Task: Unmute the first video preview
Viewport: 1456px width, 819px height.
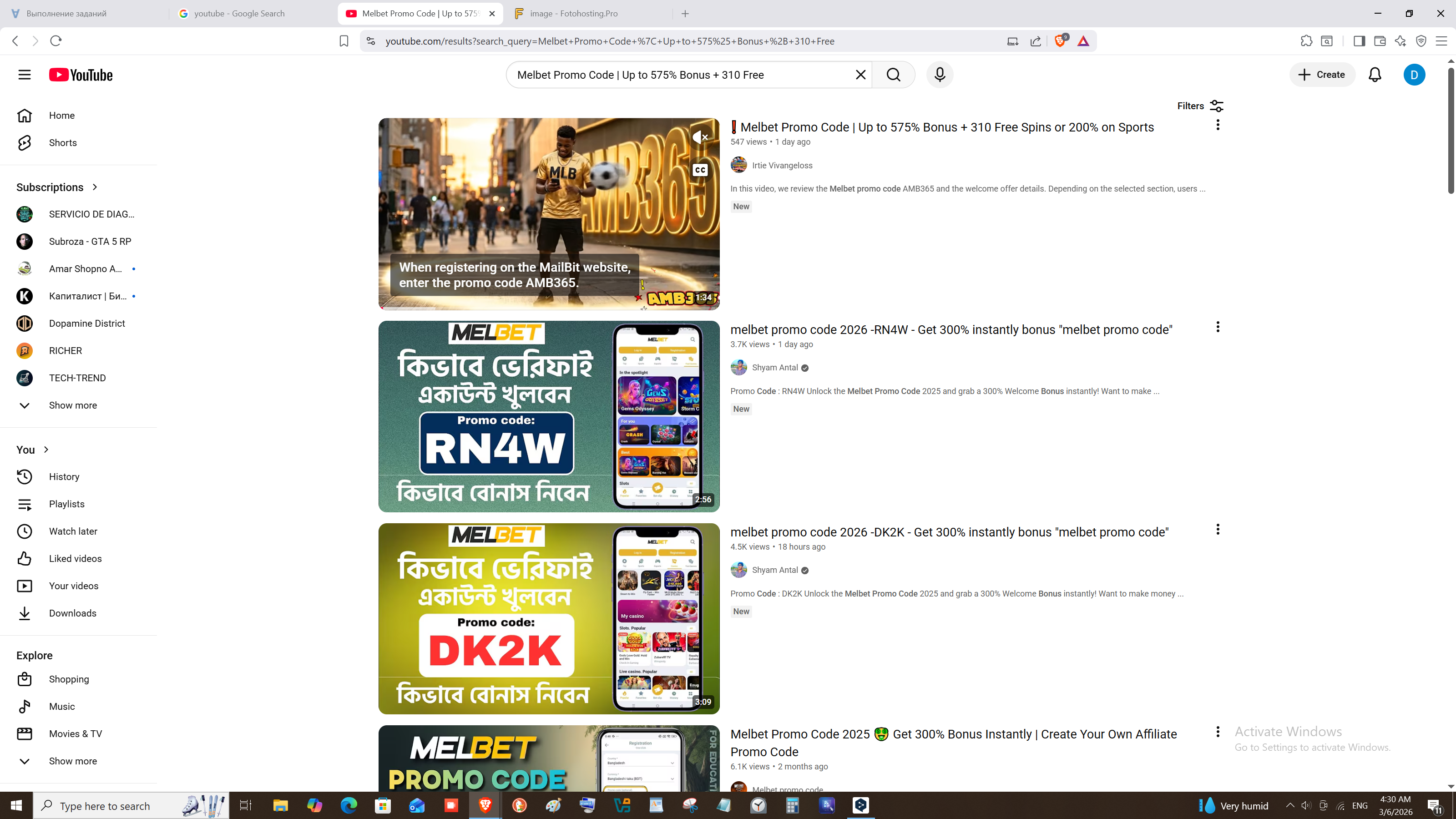Action: click(700, 137)
